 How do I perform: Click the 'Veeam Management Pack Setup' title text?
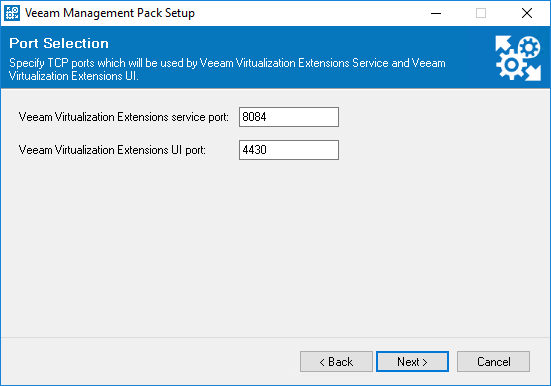point(110,13)
